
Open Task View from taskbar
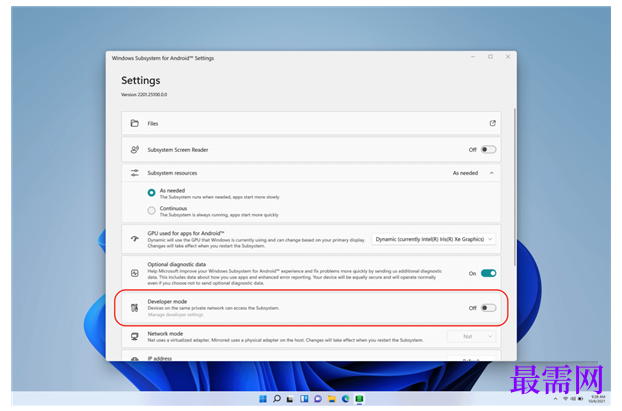pyautogui.click(x=290, y=399)
